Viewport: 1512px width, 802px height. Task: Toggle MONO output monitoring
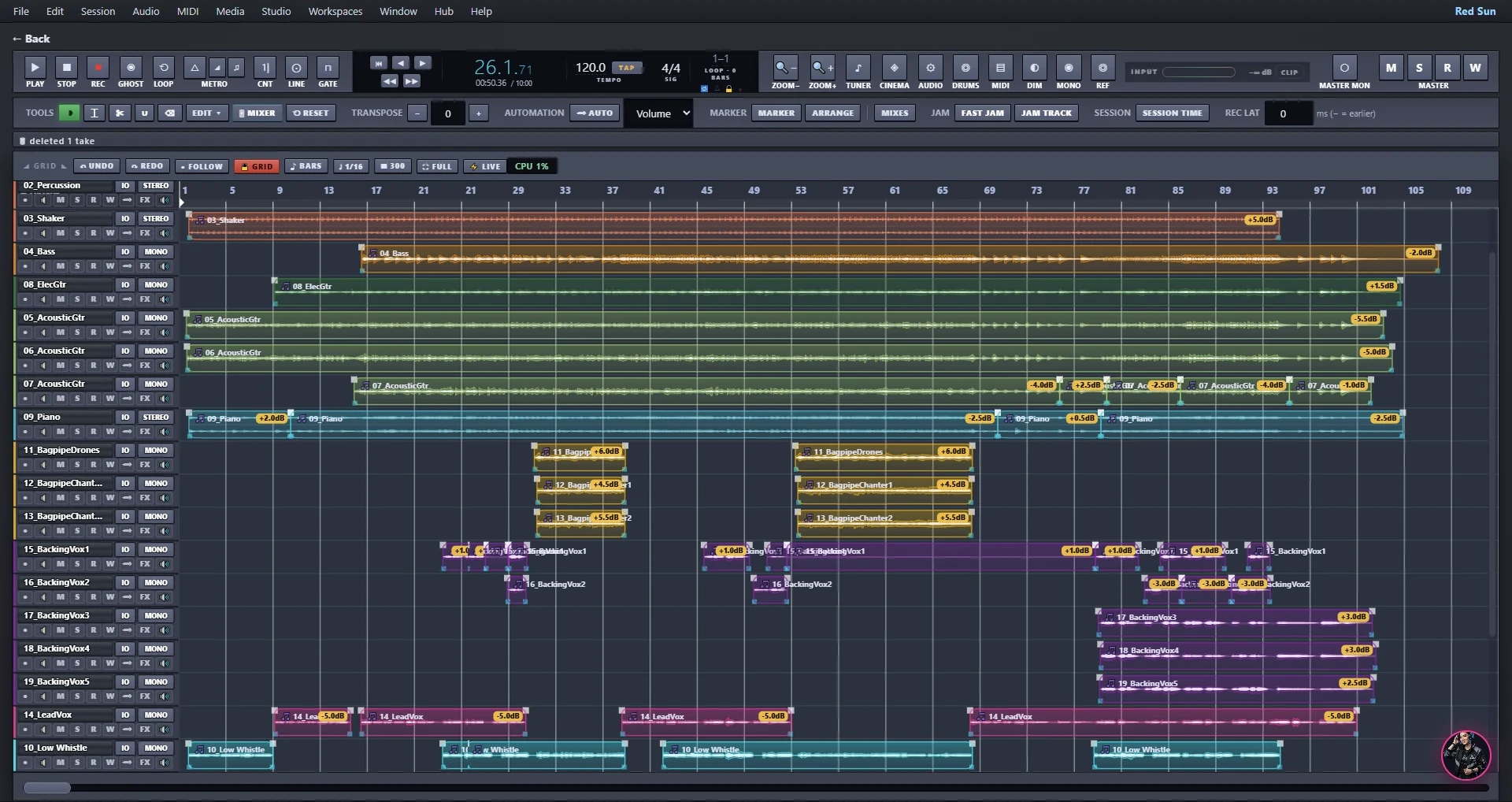(1069, 68)
